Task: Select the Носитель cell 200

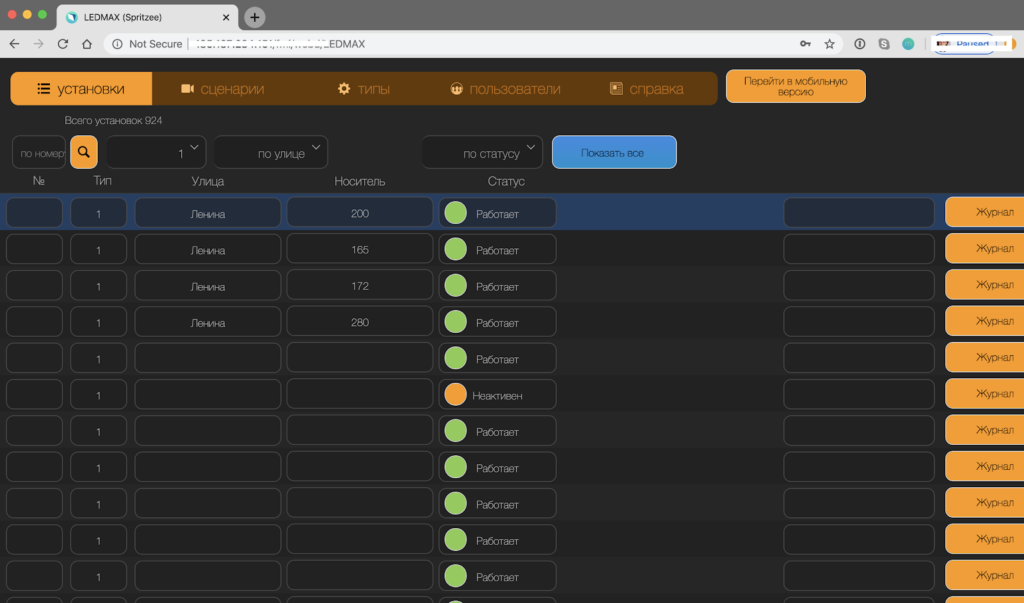Action: [x=360, y=213]
